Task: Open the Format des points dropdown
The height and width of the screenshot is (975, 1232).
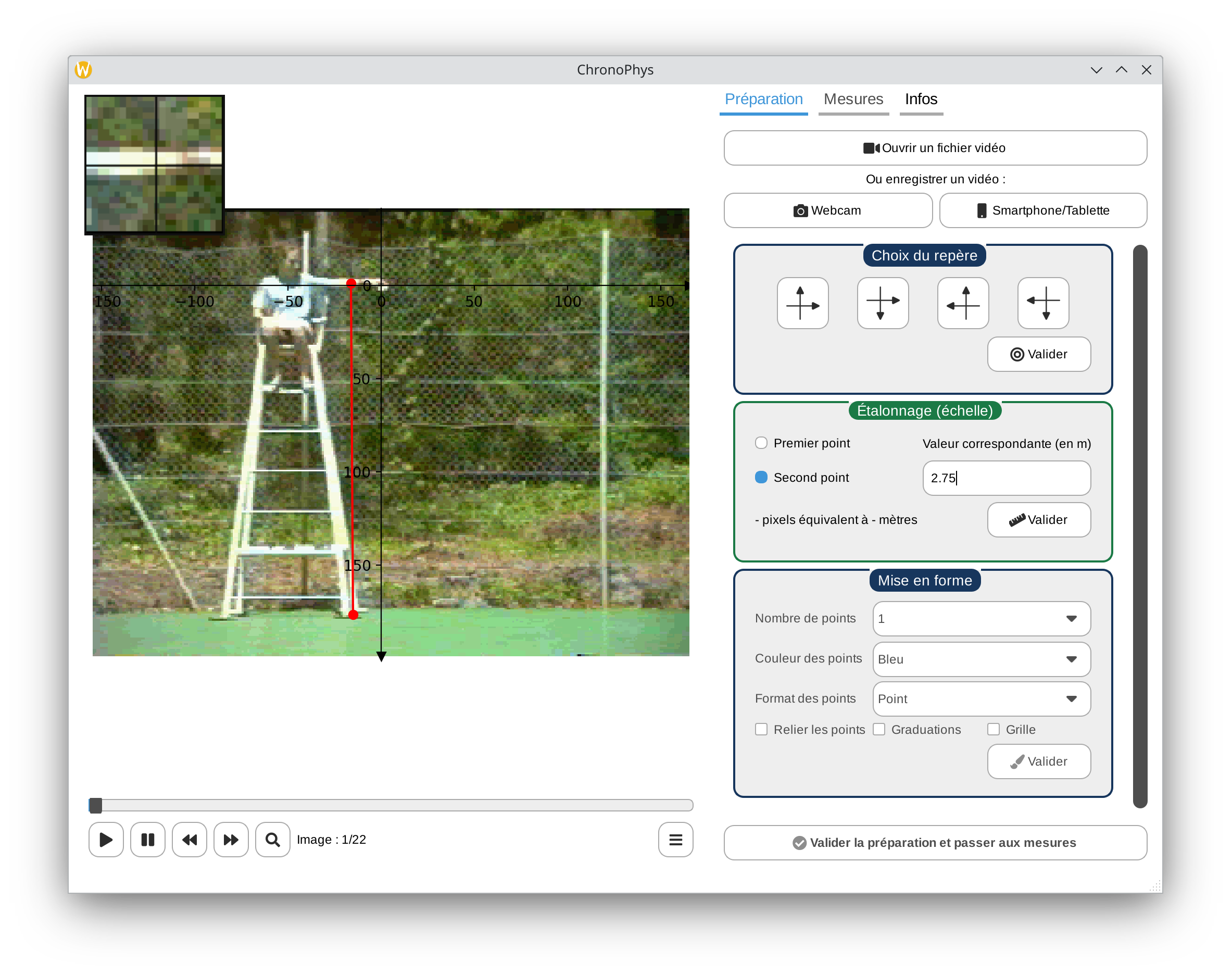Action: [982, 699]
